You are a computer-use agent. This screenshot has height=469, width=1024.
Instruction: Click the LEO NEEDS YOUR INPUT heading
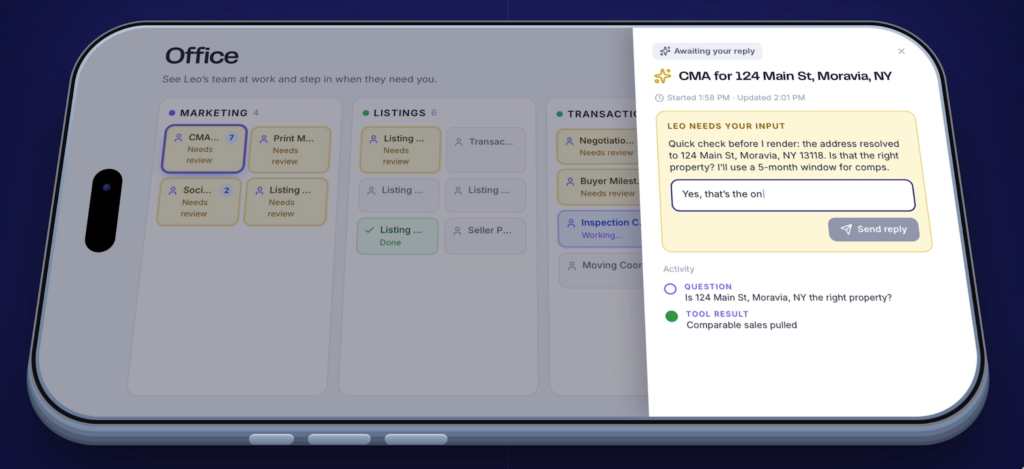tap(726, 126)
